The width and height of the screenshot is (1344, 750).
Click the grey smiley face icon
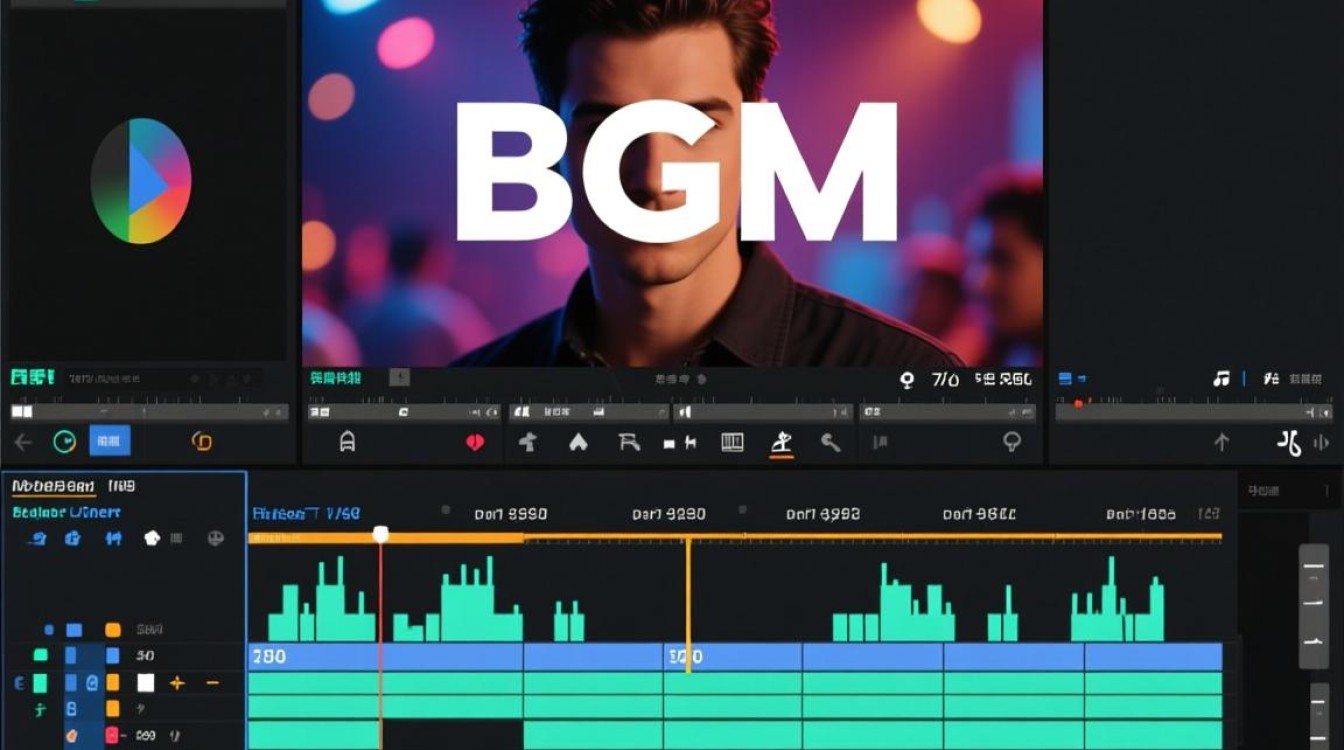[x=215, y=538]
